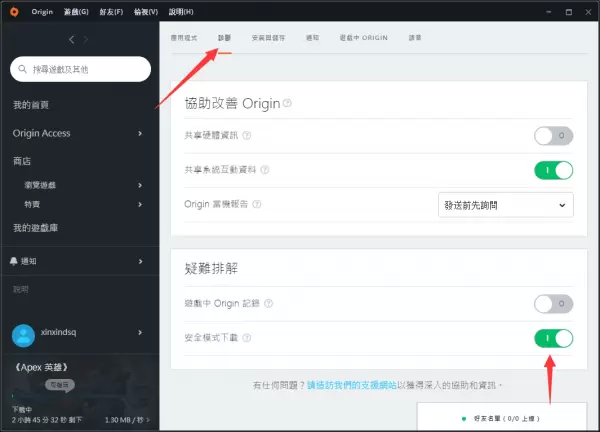This screenshot has height=432, width=600.
Task: Switch to the 應用程式 settings tab
Action: click(184, 37)
